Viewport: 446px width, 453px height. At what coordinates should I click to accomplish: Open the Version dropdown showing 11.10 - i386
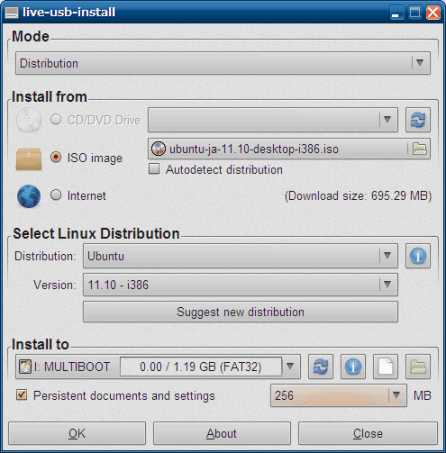(x=240, y=285)
